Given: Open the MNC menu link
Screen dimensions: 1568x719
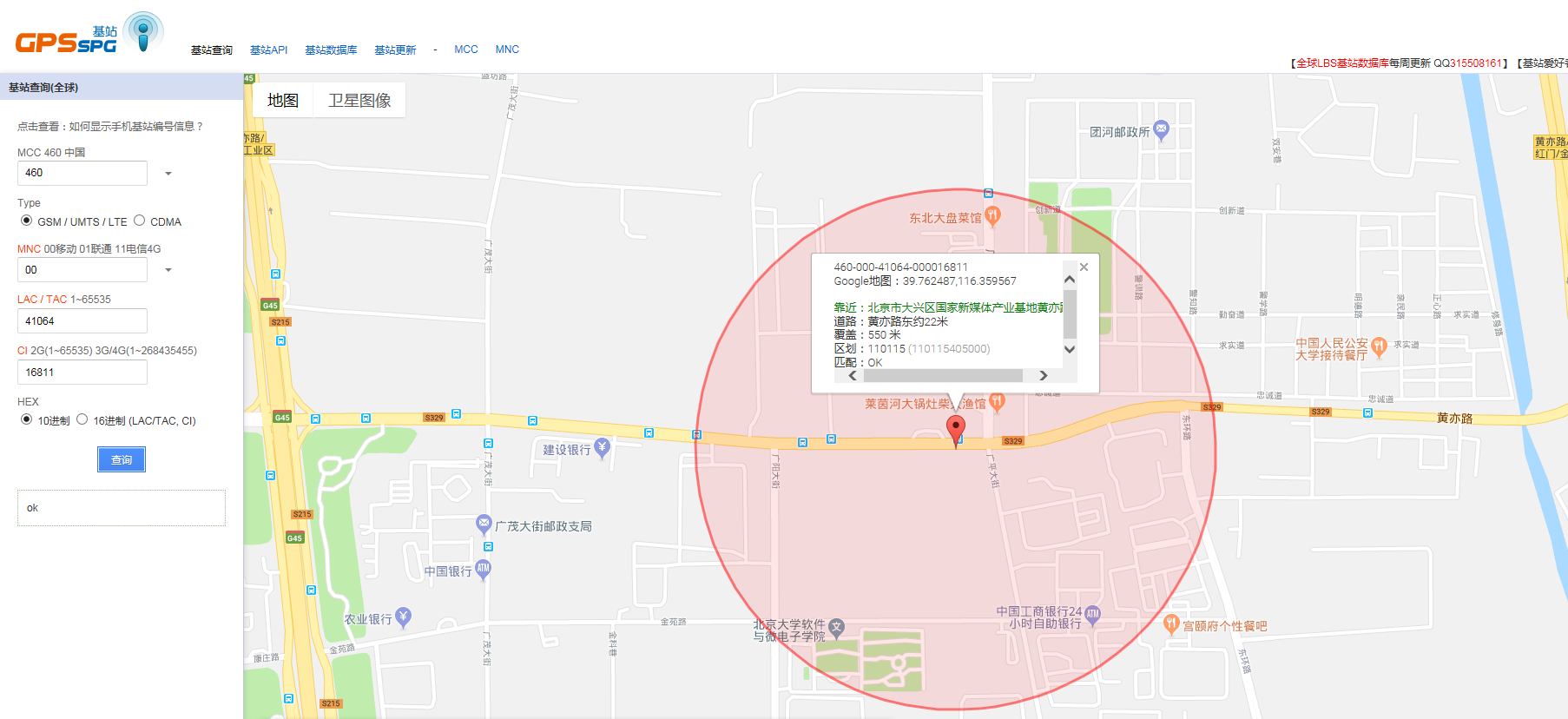Looking at the screenshot, I should coord(507,49).
